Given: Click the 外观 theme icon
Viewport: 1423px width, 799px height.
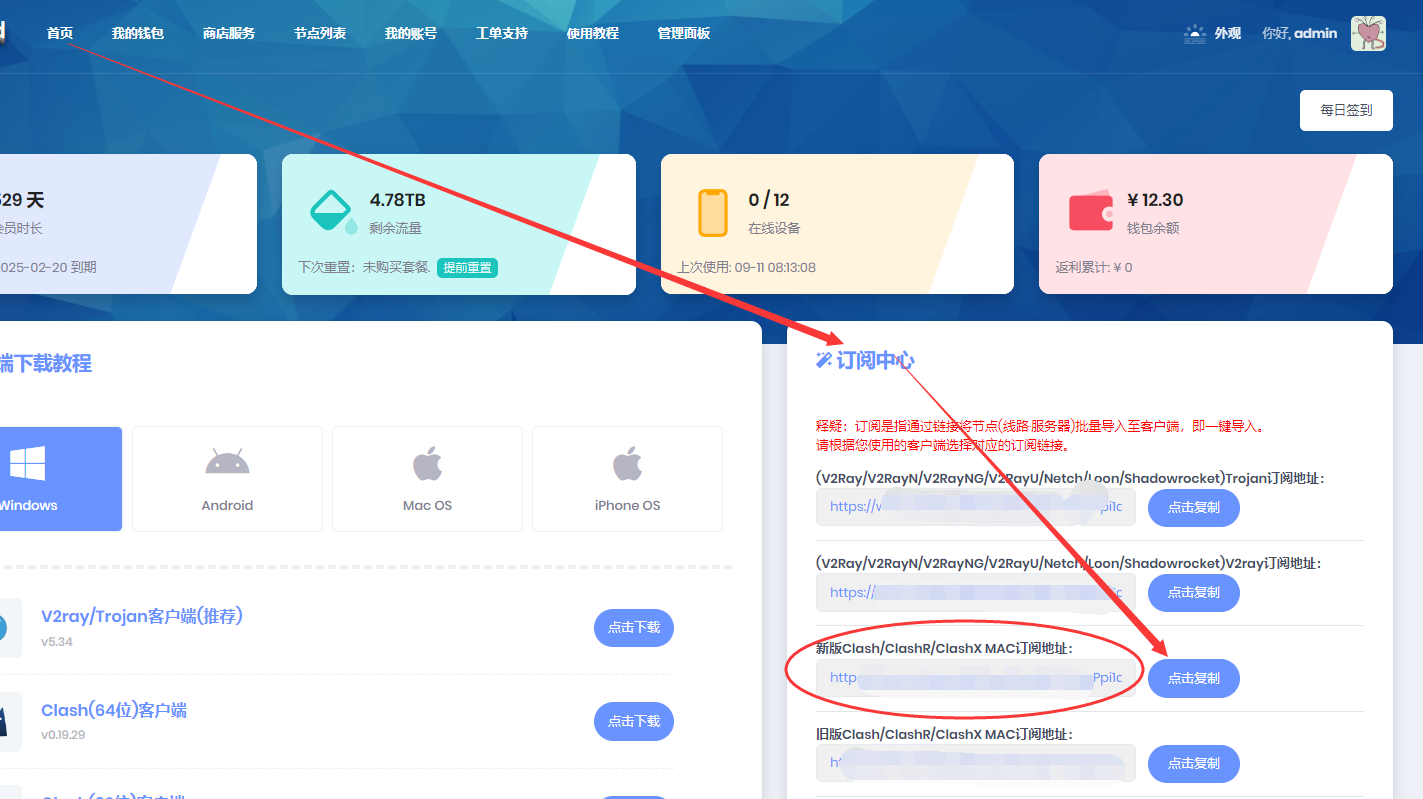Looking at the screenshot, I should point(1195,33).
